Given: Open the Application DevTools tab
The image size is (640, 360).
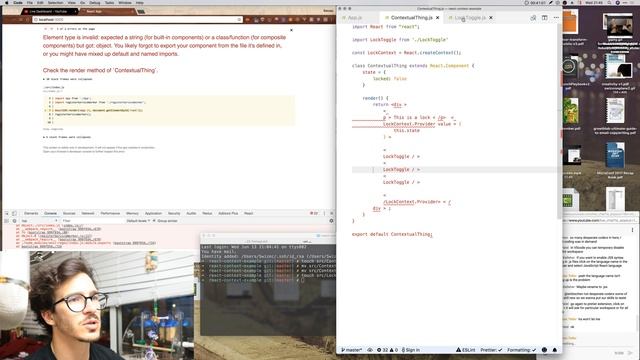Looking at the screenshot, I should pyautogui.click(x=153, y=213).
